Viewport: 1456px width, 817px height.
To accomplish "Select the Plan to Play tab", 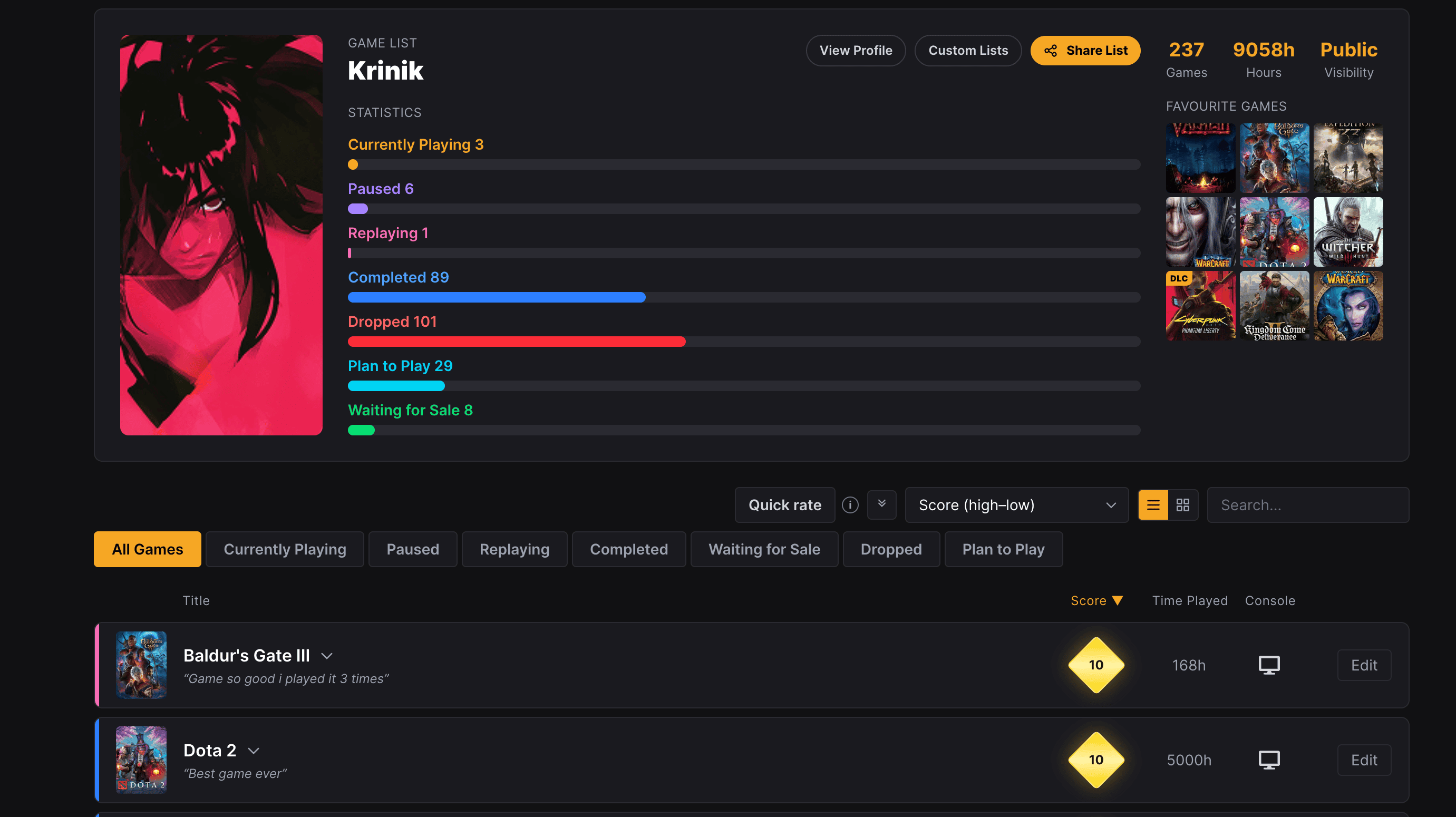I will point(1003,549).
